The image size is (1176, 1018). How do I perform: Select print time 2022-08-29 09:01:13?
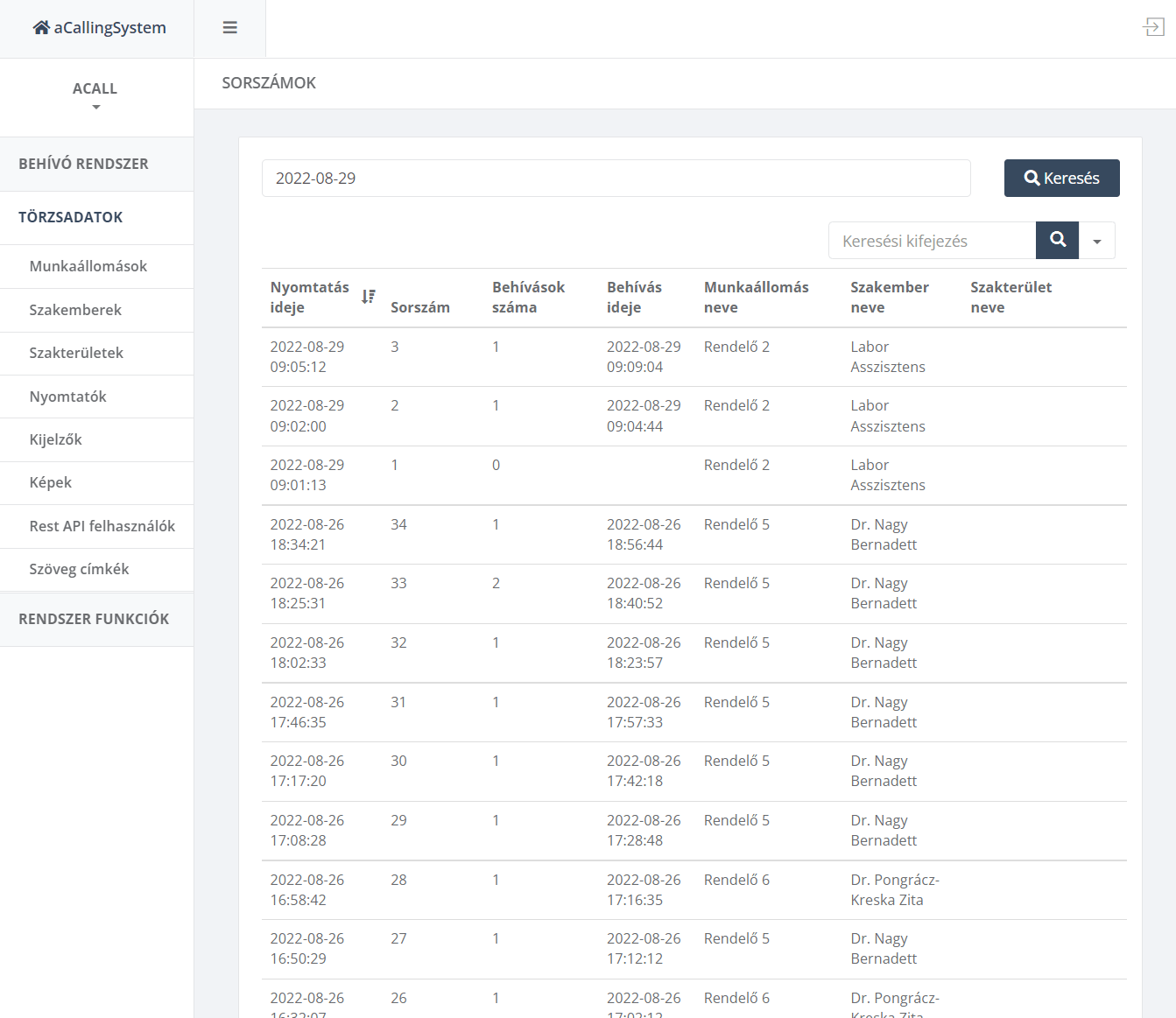(307, 474)
